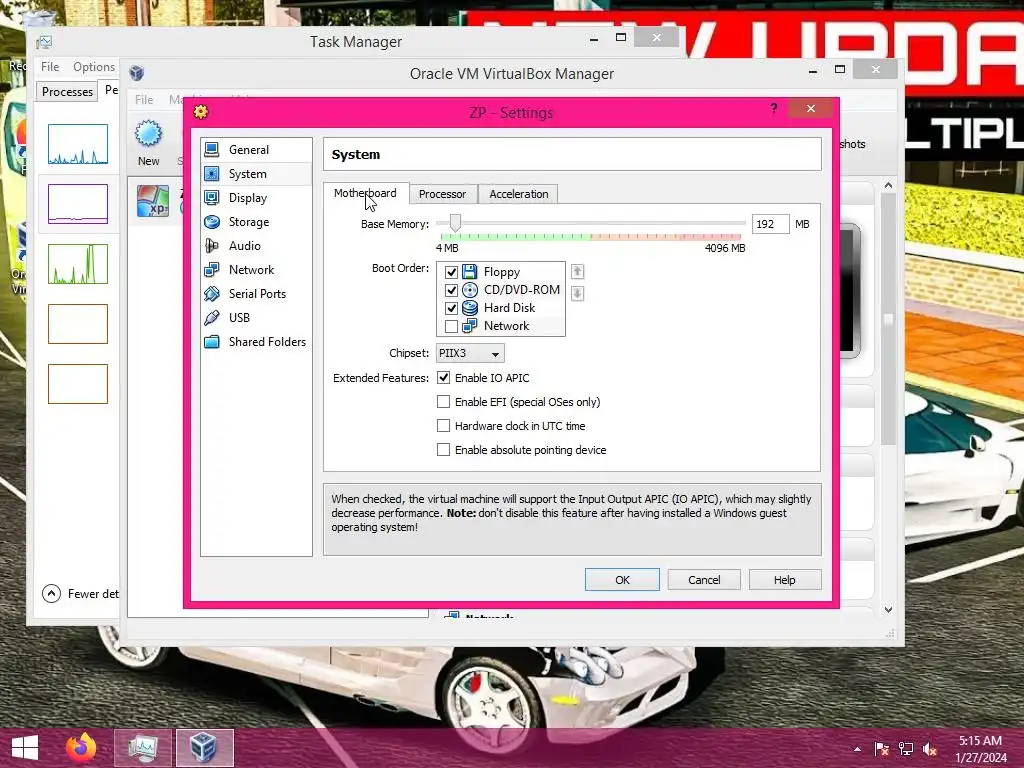
Task: Switch to VirtualBox taskbar icon
Action: (x=204, y=748)
